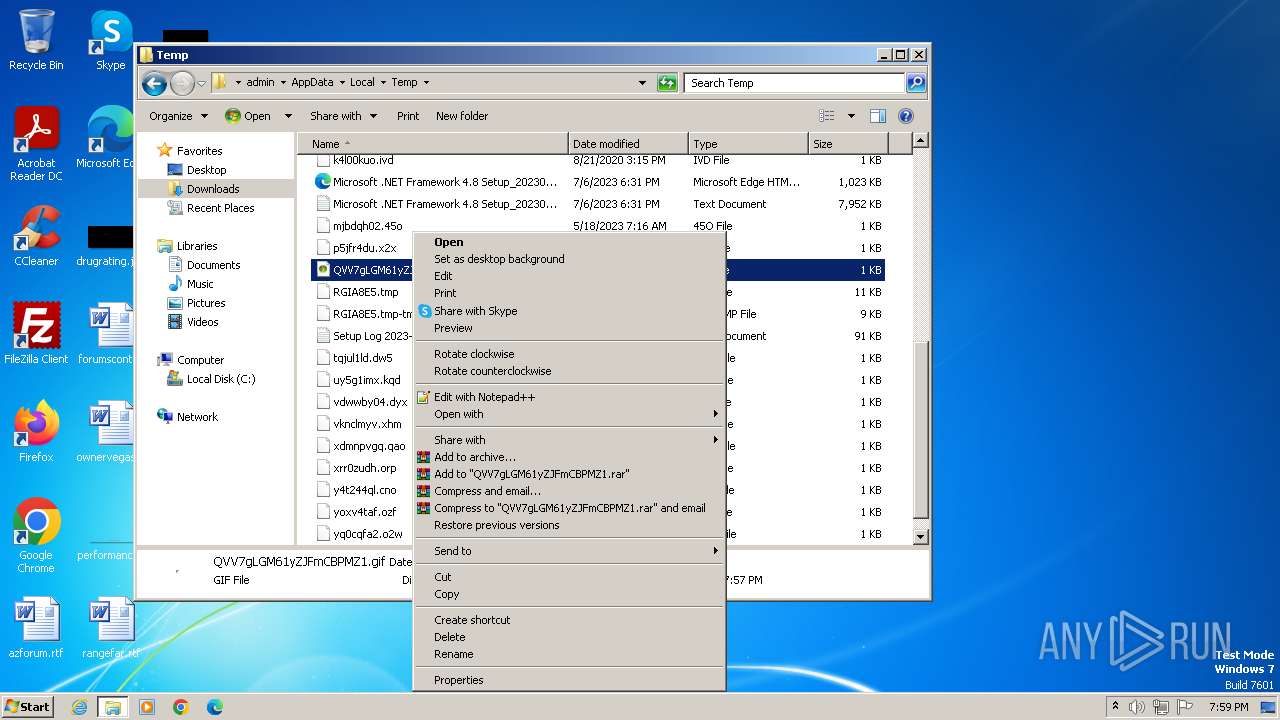Click the Explorer Back navigation button
This screenshot has height=720, width=1280.
154,83
